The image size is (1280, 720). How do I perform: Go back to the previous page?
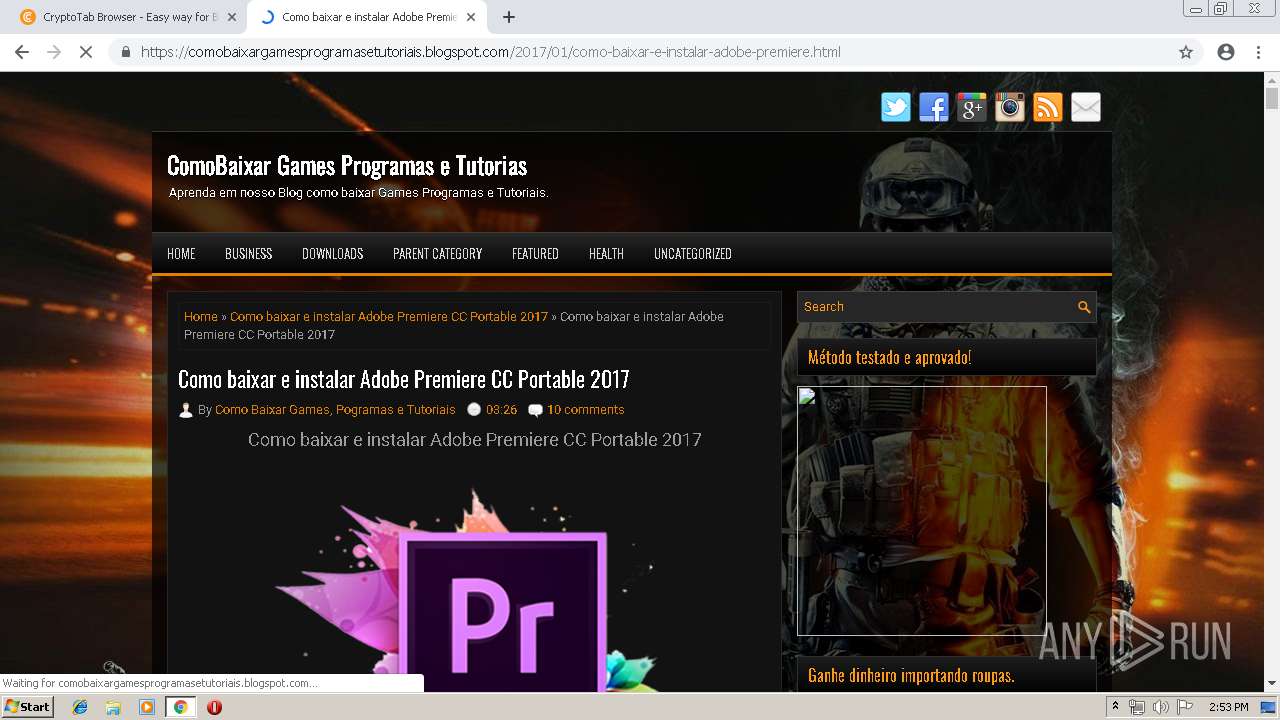(x=22, y=52)
